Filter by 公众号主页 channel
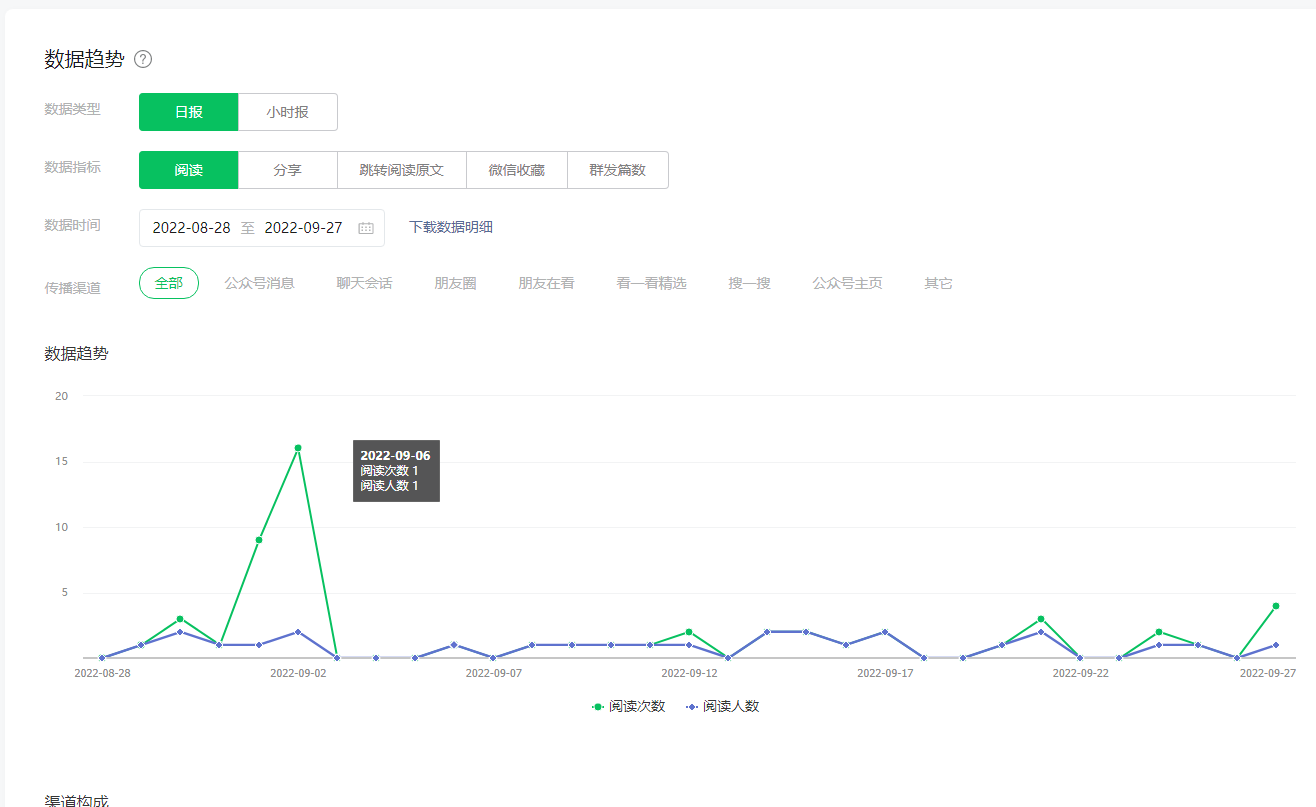The height and width of the screenshot is (807, 1316). click(x=848, y=283)
